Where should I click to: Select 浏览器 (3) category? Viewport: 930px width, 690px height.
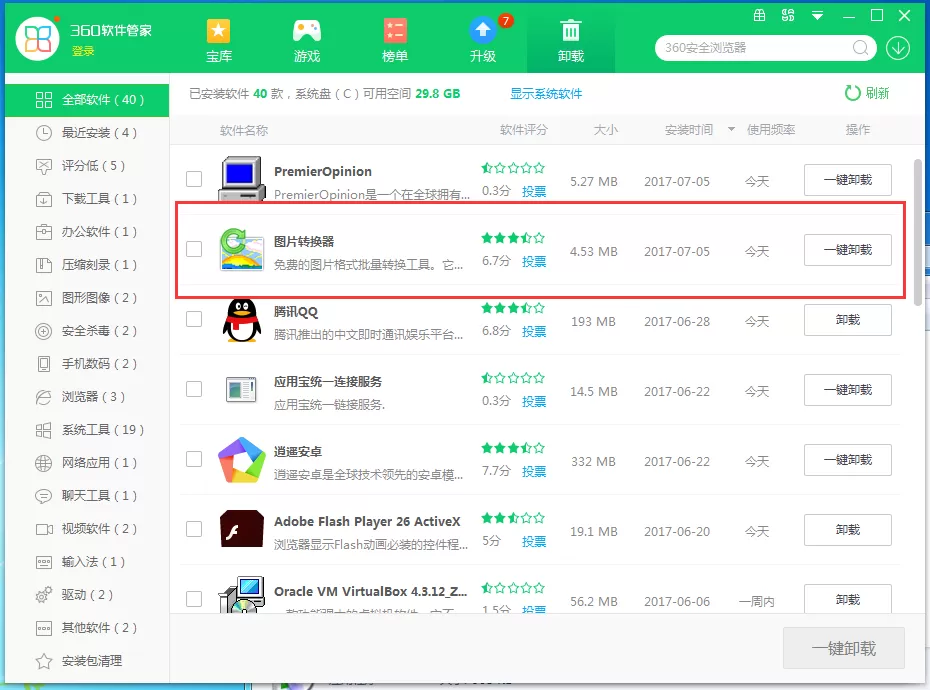pos(87,397)
